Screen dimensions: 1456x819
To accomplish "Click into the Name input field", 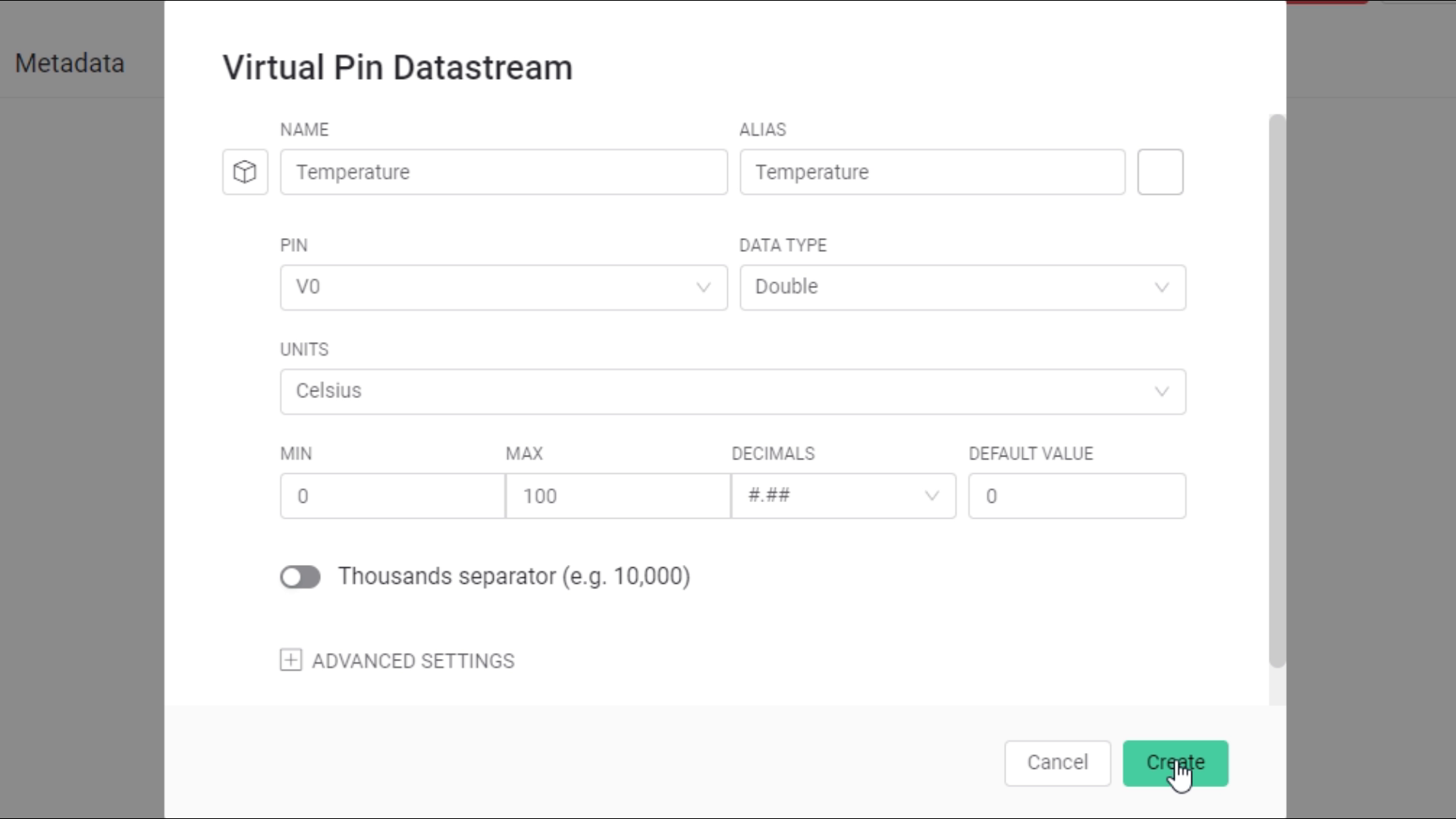I will [x=503, y=172].
